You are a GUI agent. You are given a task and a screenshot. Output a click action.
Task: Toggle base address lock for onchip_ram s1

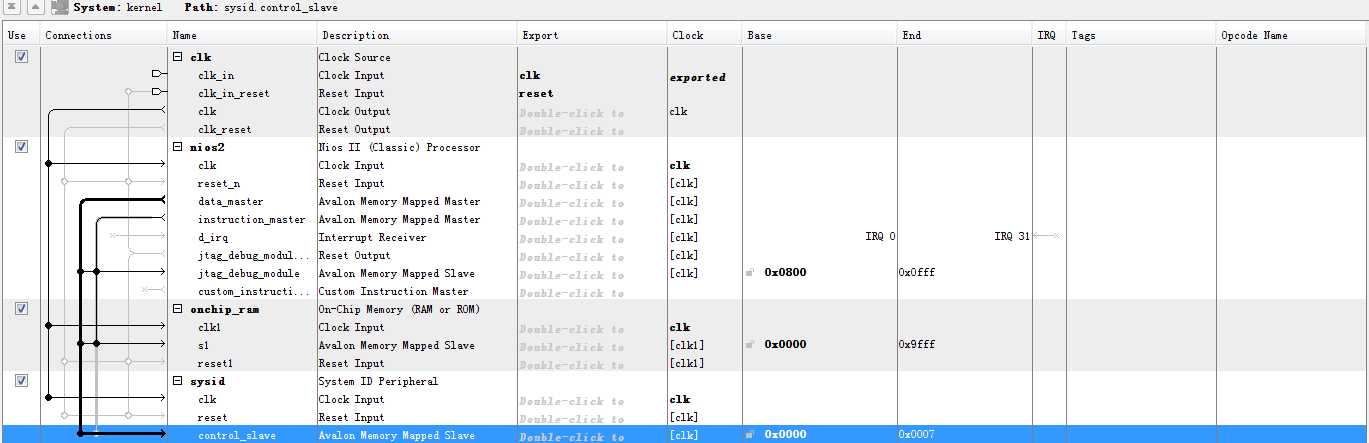[x=751, y=345]
